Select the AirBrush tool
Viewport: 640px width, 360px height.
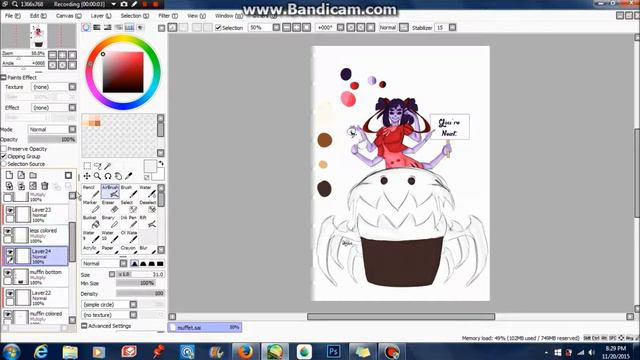[x=110, y=191]
